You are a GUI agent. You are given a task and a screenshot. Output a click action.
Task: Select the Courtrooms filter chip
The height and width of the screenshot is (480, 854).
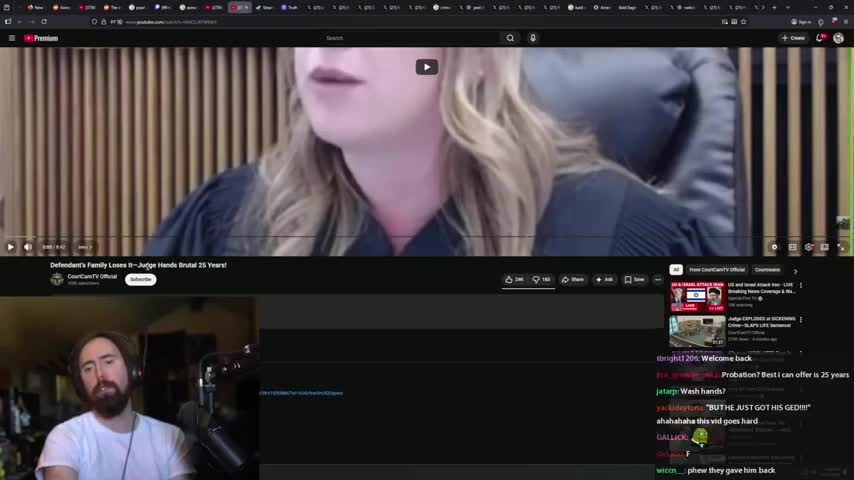767,270
